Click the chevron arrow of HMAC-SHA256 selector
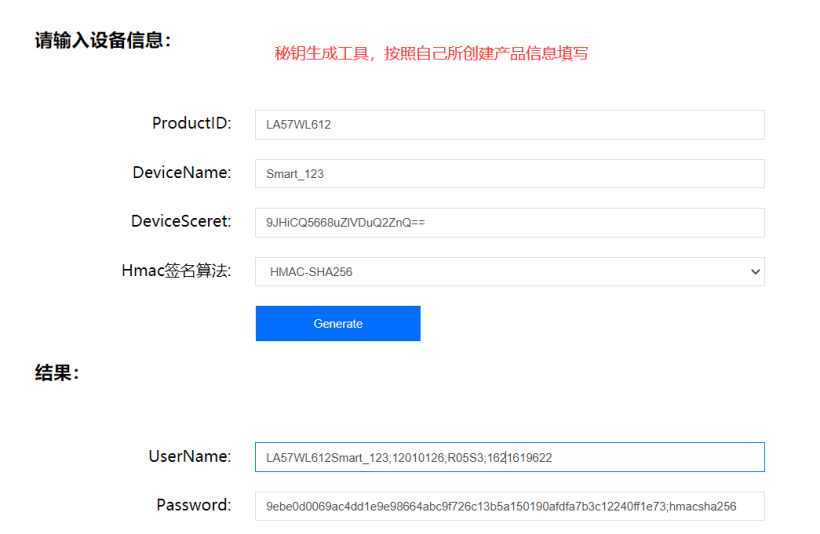 point(754,272)
